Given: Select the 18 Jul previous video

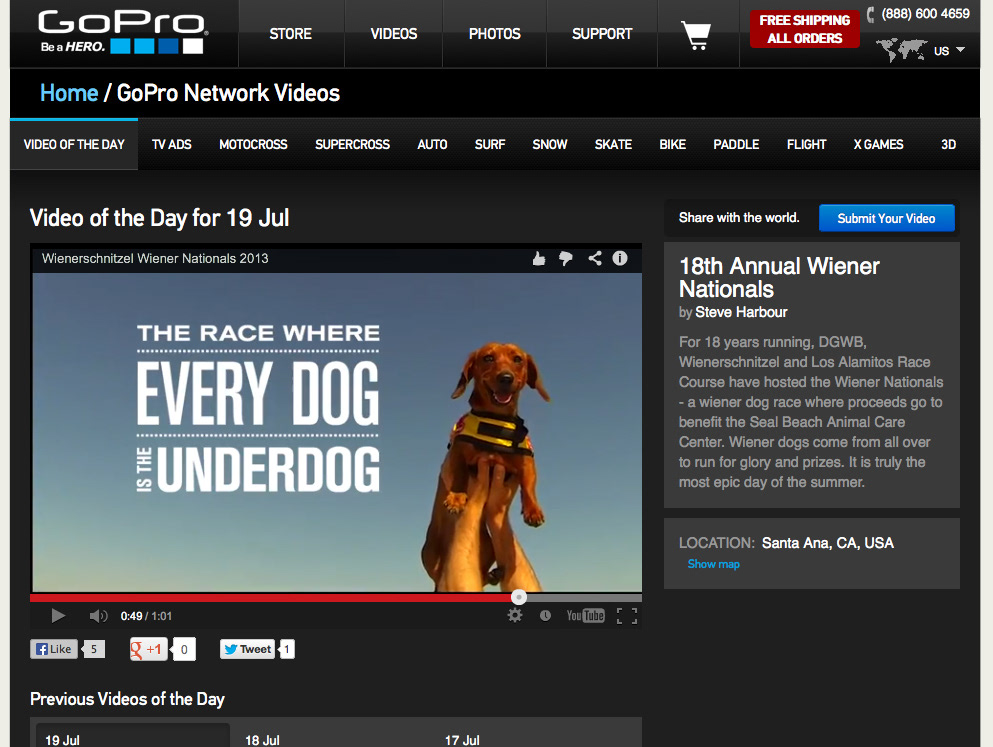Looking at the screenshot, I should click(x=262, y=739).
